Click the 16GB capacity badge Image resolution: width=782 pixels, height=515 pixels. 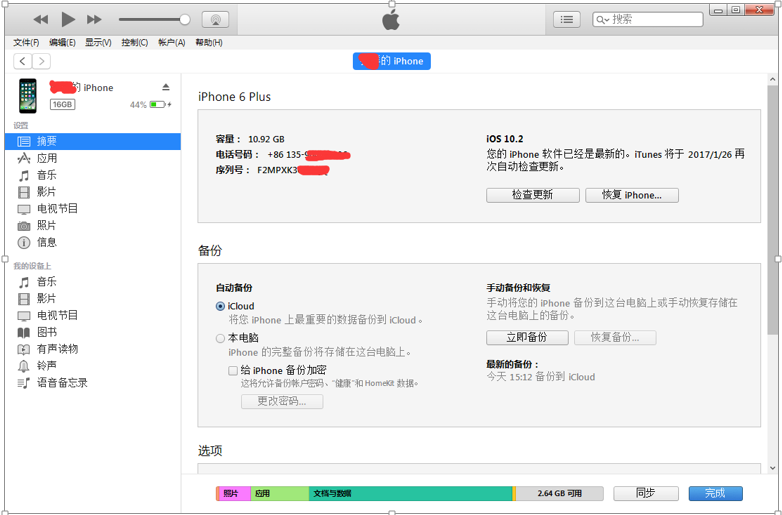(62, 105)
